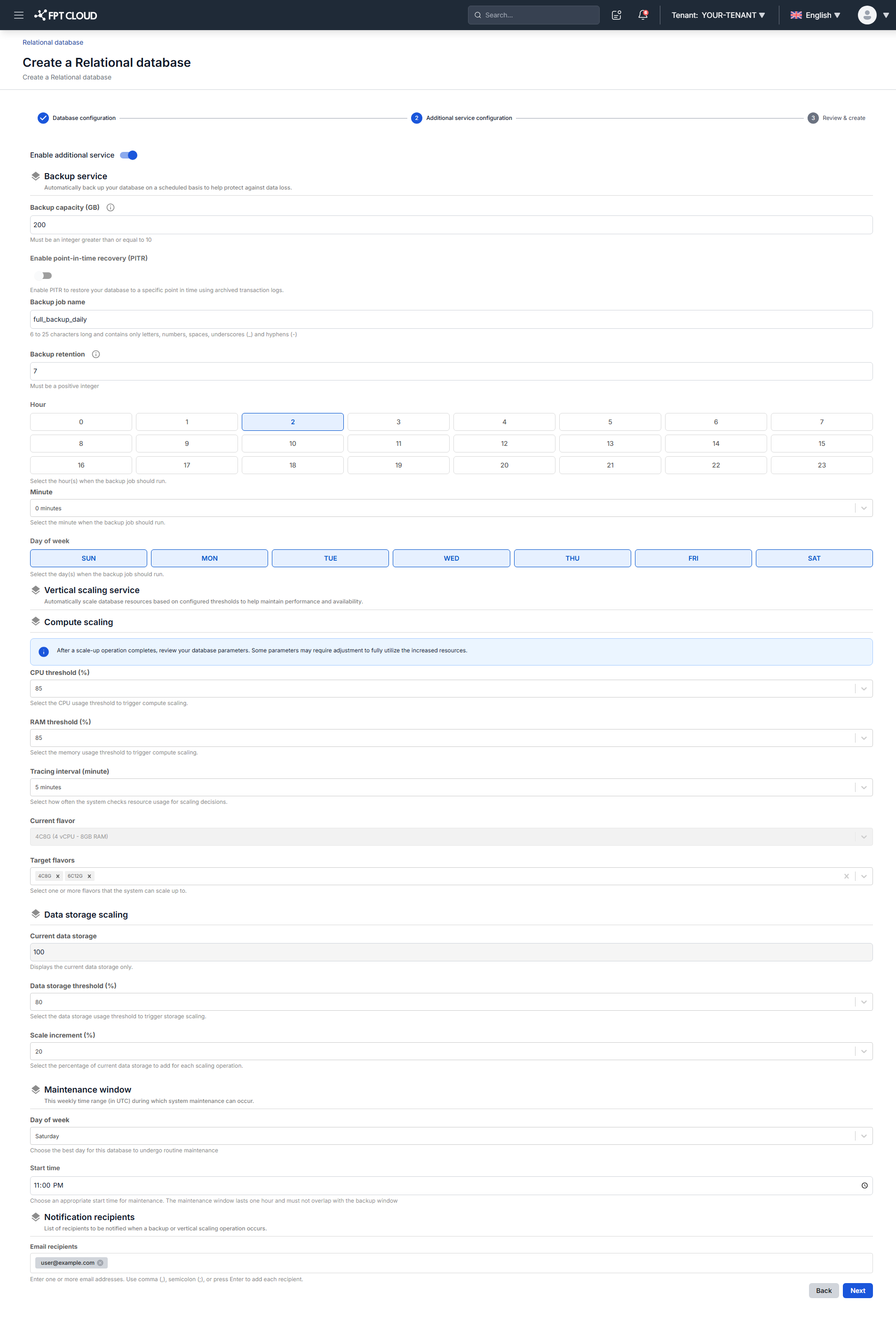Open the task list icon beside search
896x1332 pixels.
[x=616, y=16]
